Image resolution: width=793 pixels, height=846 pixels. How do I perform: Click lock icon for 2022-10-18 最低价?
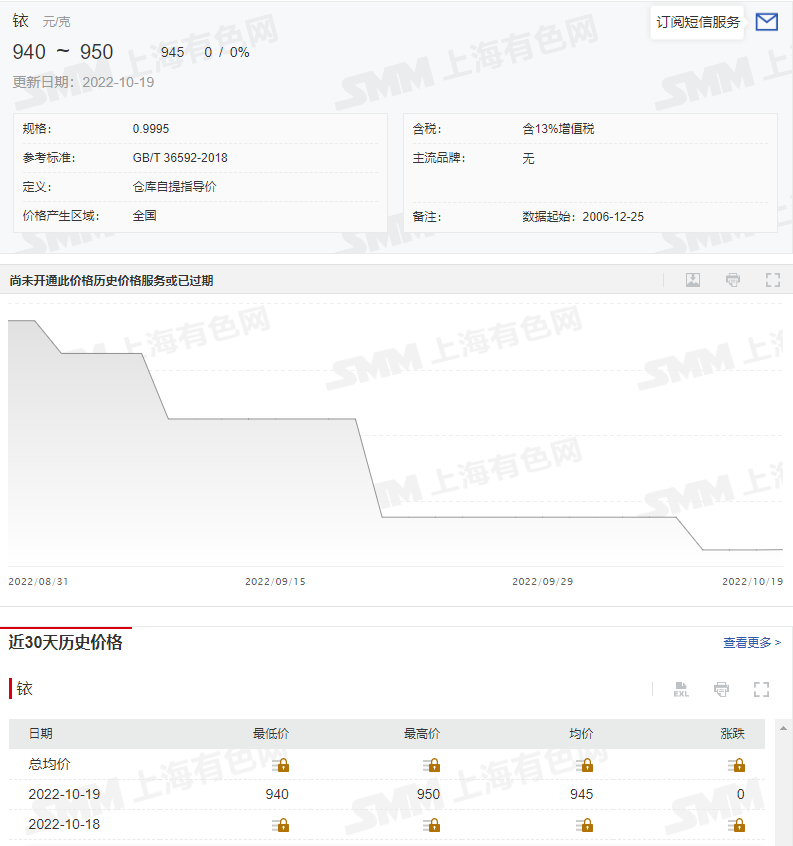click(x=280, y=825)
